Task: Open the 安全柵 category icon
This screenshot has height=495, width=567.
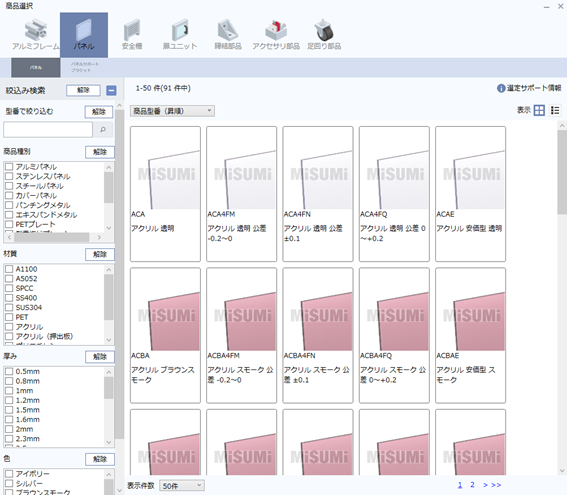Action: point(132,35)
